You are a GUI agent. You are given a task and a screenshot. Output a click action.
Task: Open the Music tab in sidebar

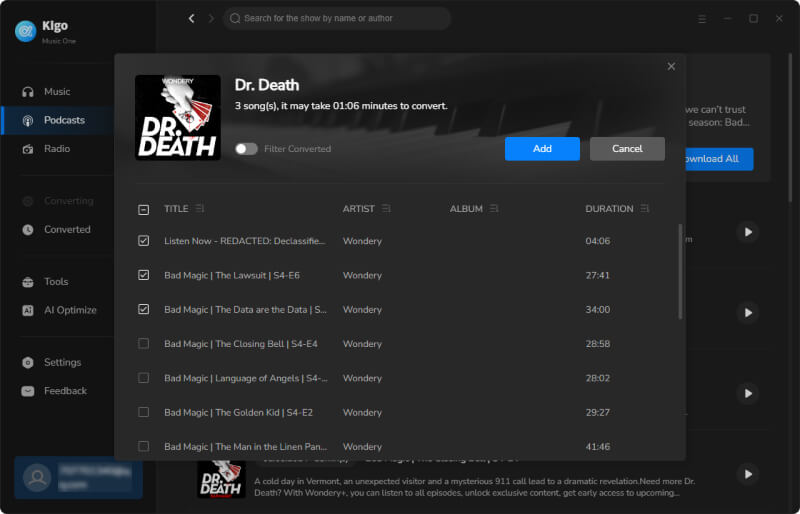[x=57, y=92]
